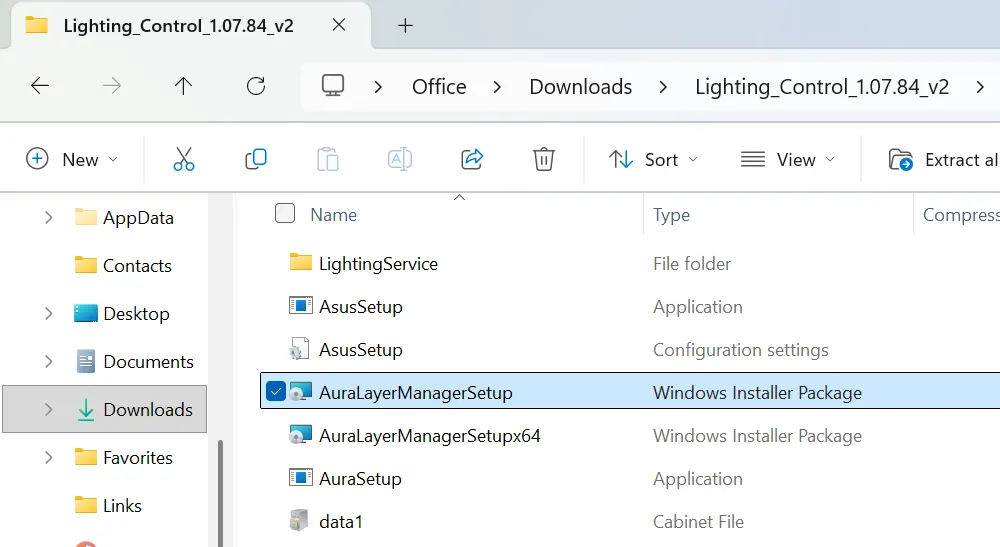Toggle the select-all checkbox beside Name
Viewport: 1000px width, 547px height.
pos(285,213)
